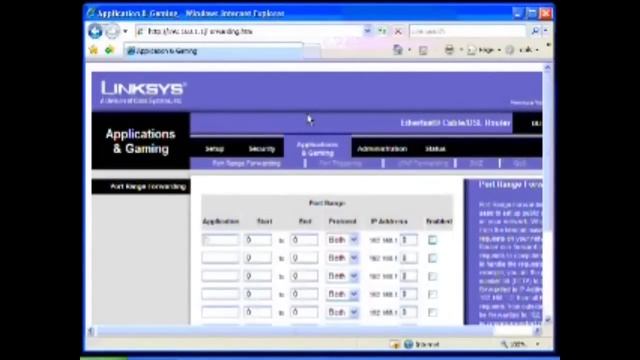This screenshot has width=640, height=360.
Task: Click the popup blocker status bar icon
Action: (395, 344)
